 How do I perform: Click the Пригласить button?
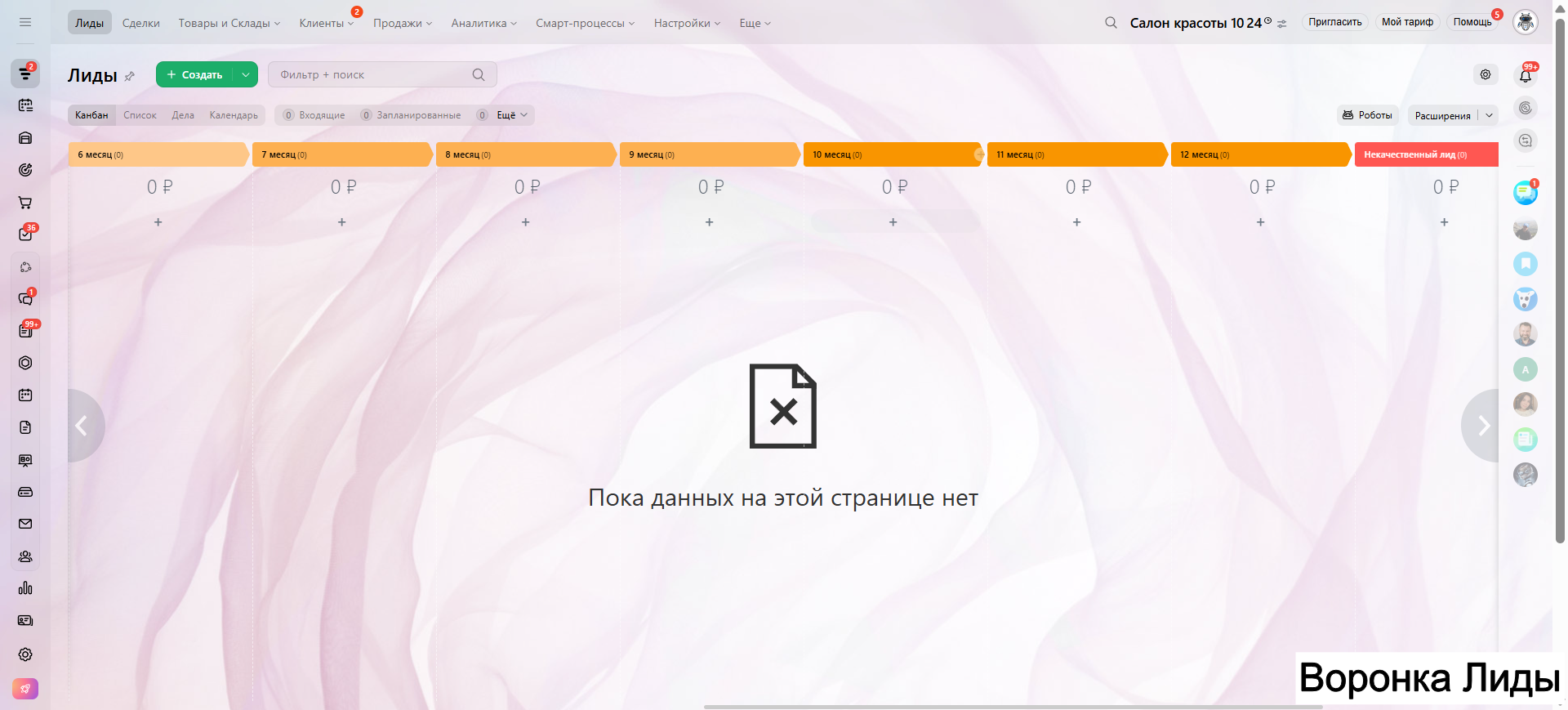tap(1335, 22)
